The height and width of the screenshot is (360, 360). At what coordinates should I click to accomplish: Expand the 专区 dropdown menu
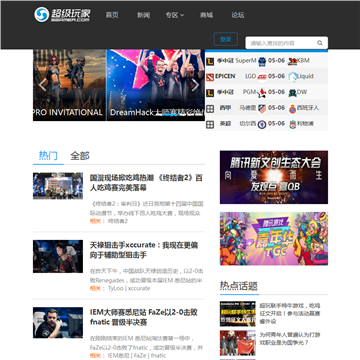point(175,15)
